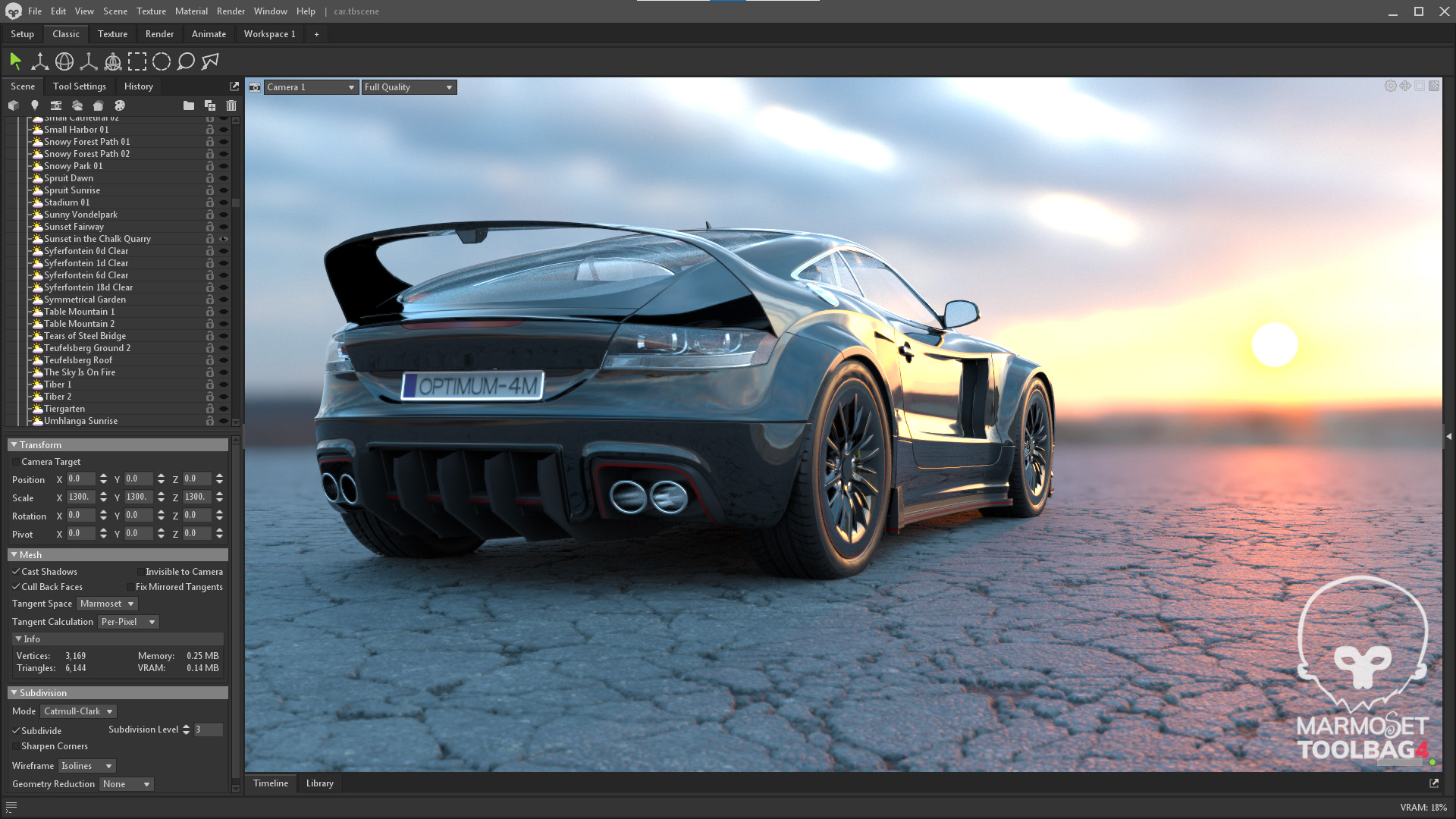
Task: Open the status bar log lines icon
Action: (11, 808)
